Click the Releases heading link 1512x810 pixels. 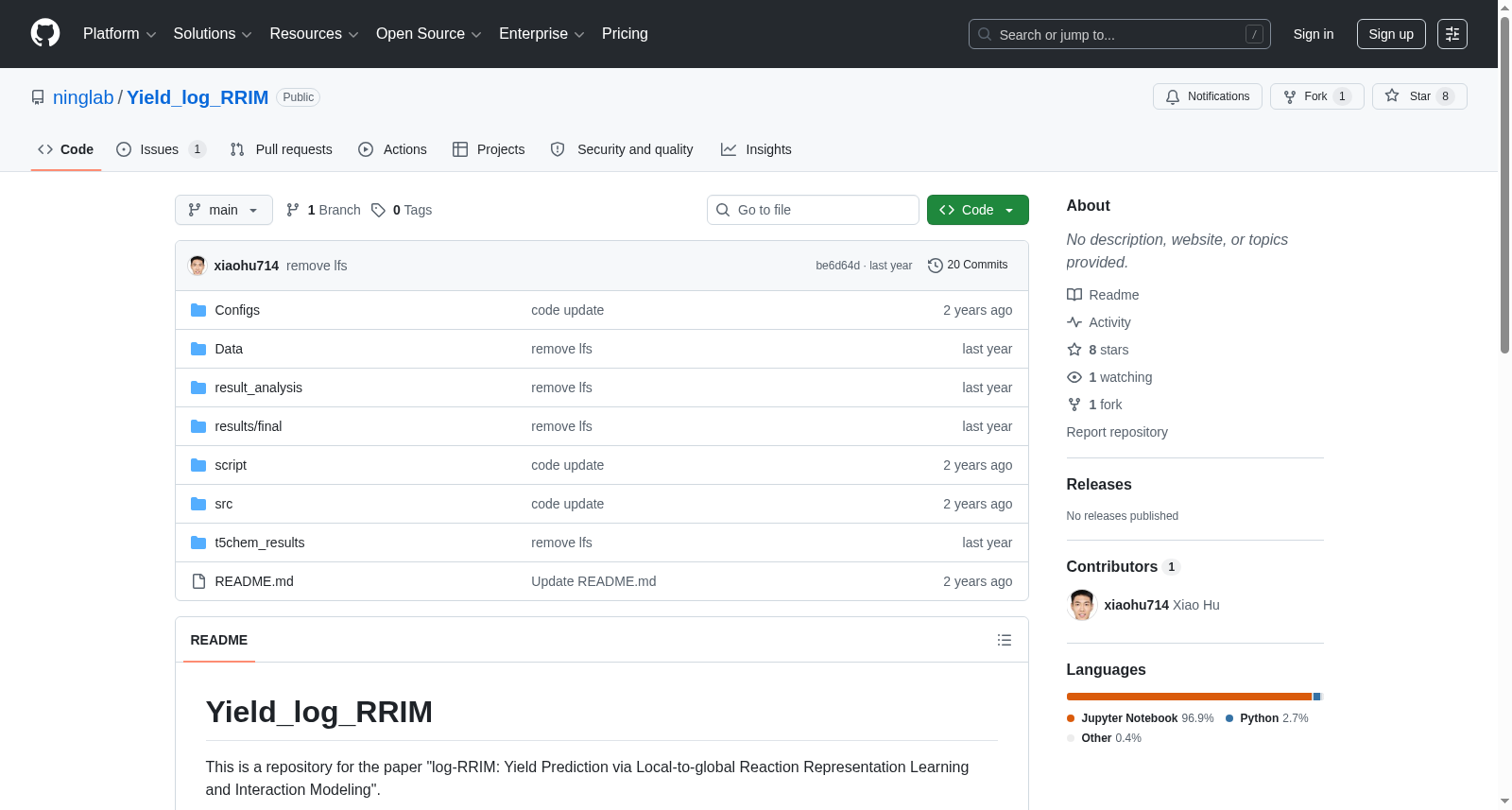(x=1099, y=484)
